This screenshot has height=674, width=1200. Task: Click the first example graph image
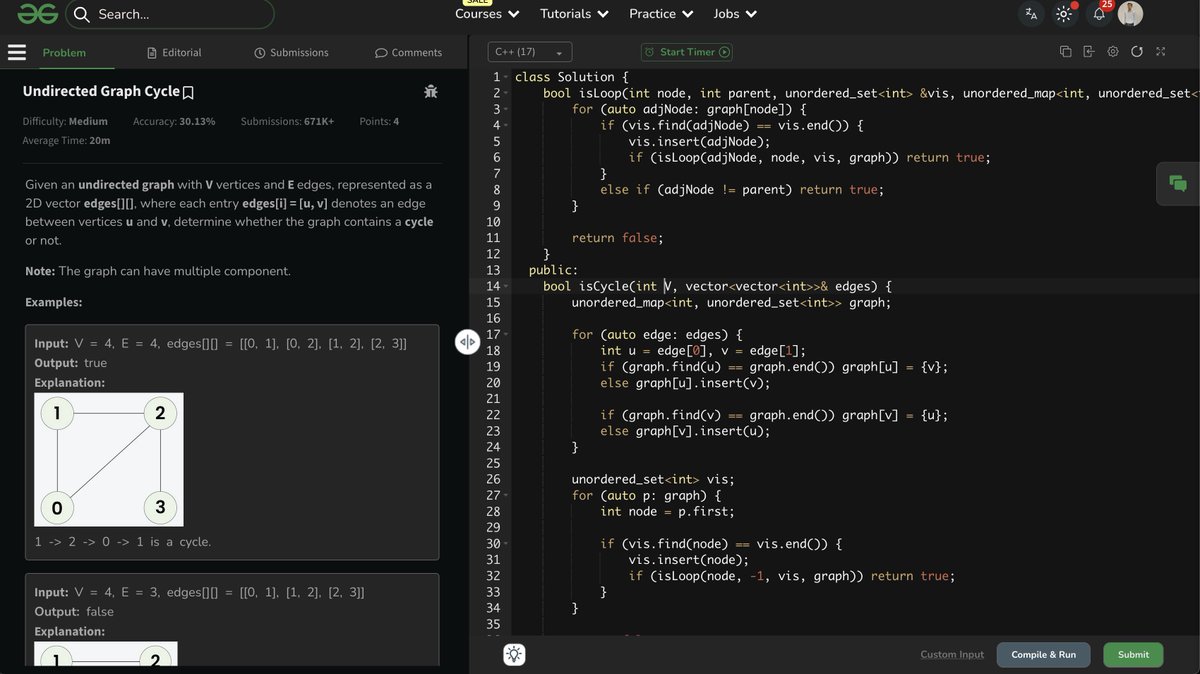click(109, 459)
